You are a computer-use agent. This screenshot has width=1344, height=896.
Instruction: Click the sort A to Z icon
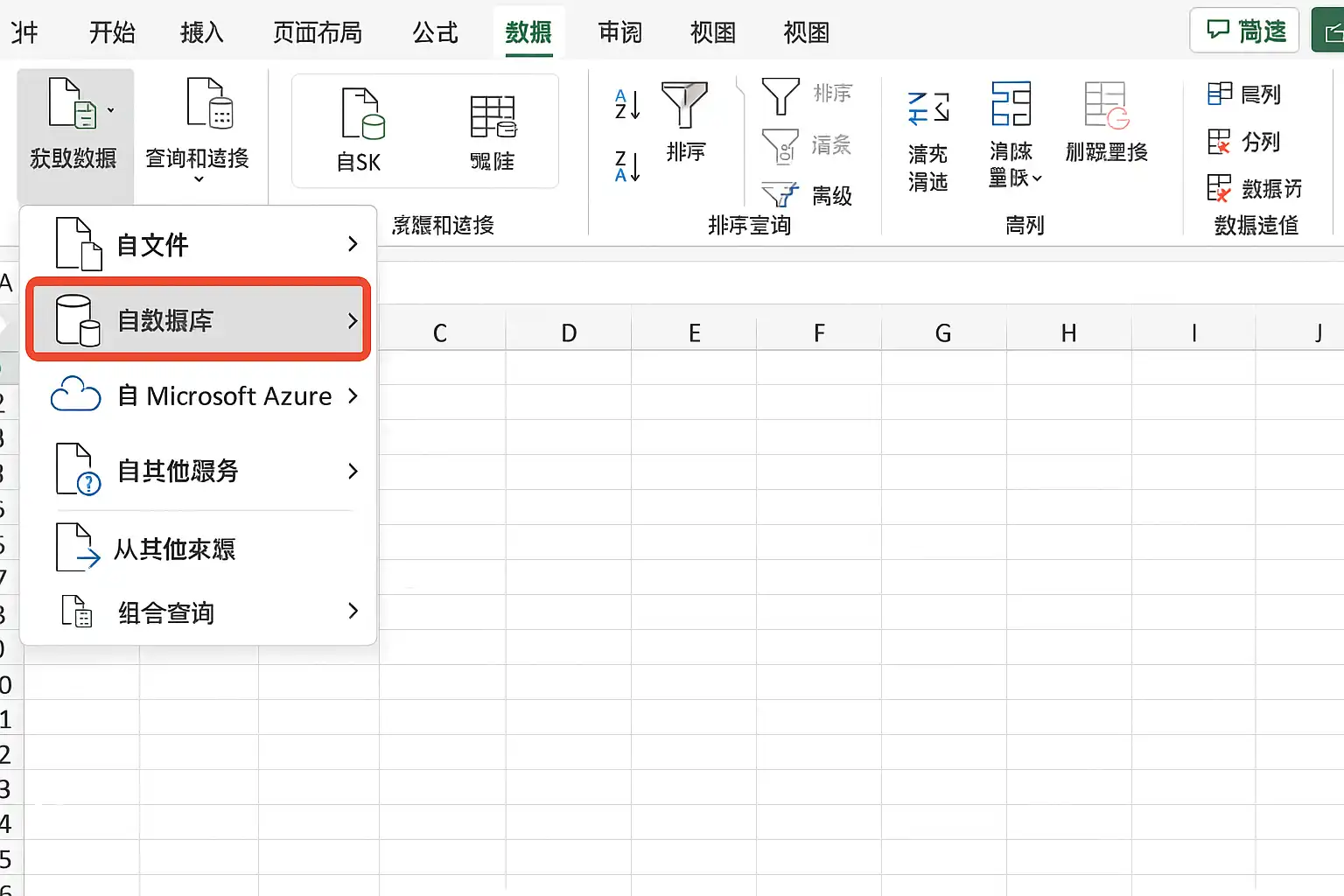627,104
